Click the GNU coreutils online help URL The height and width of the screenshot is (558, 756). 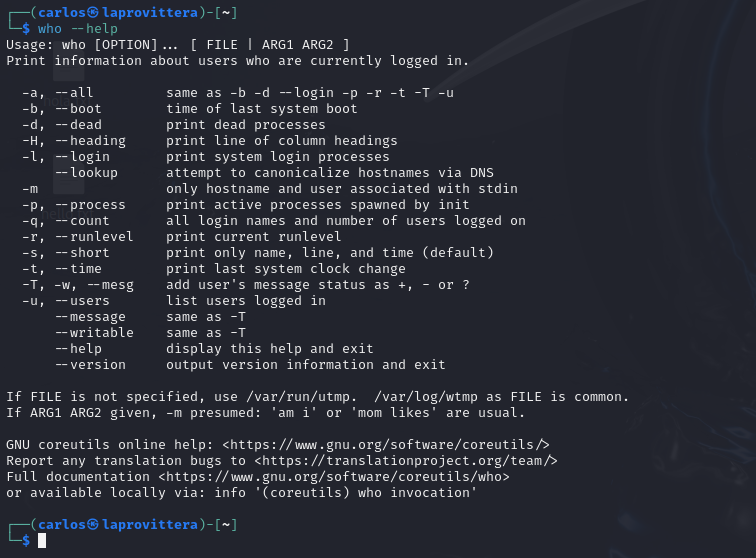[x=386, y=444]
